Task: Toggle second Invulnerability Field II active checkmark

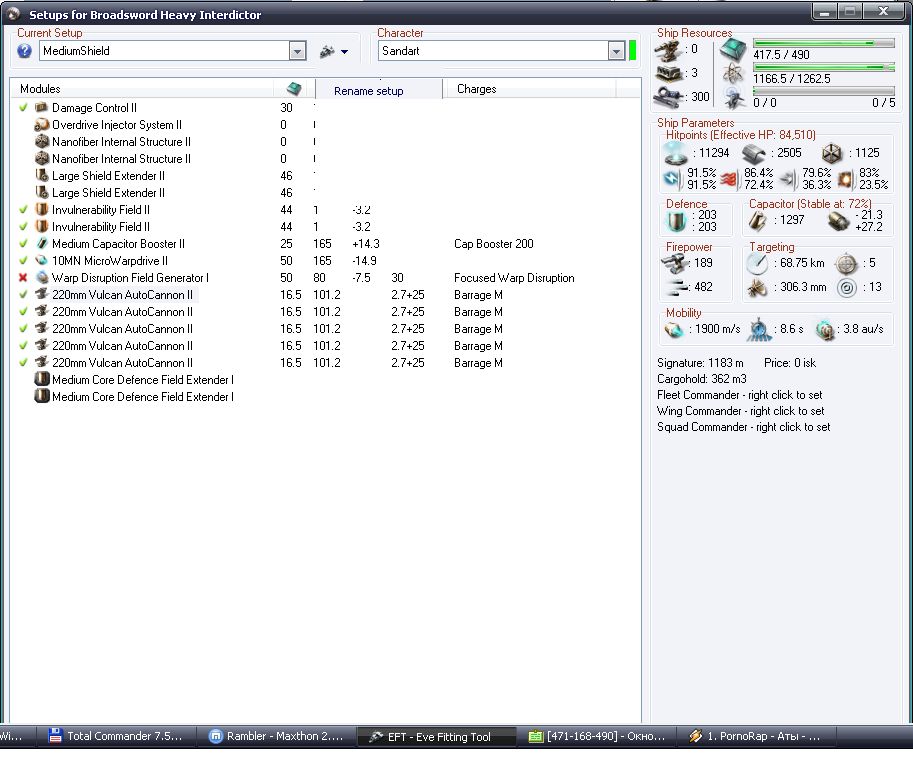Action: pyautogui.click(x=23, y=226)
